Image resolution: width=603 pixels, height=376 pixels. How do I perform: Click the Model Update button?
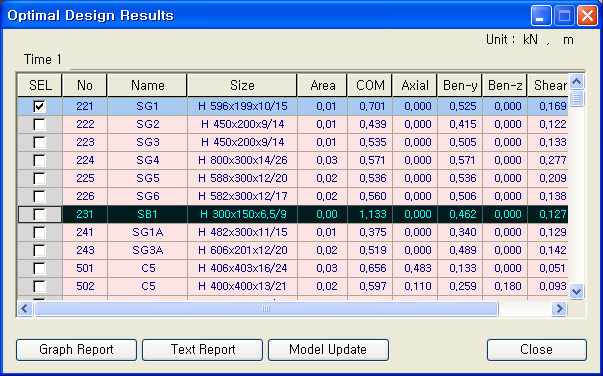point(328,349)
